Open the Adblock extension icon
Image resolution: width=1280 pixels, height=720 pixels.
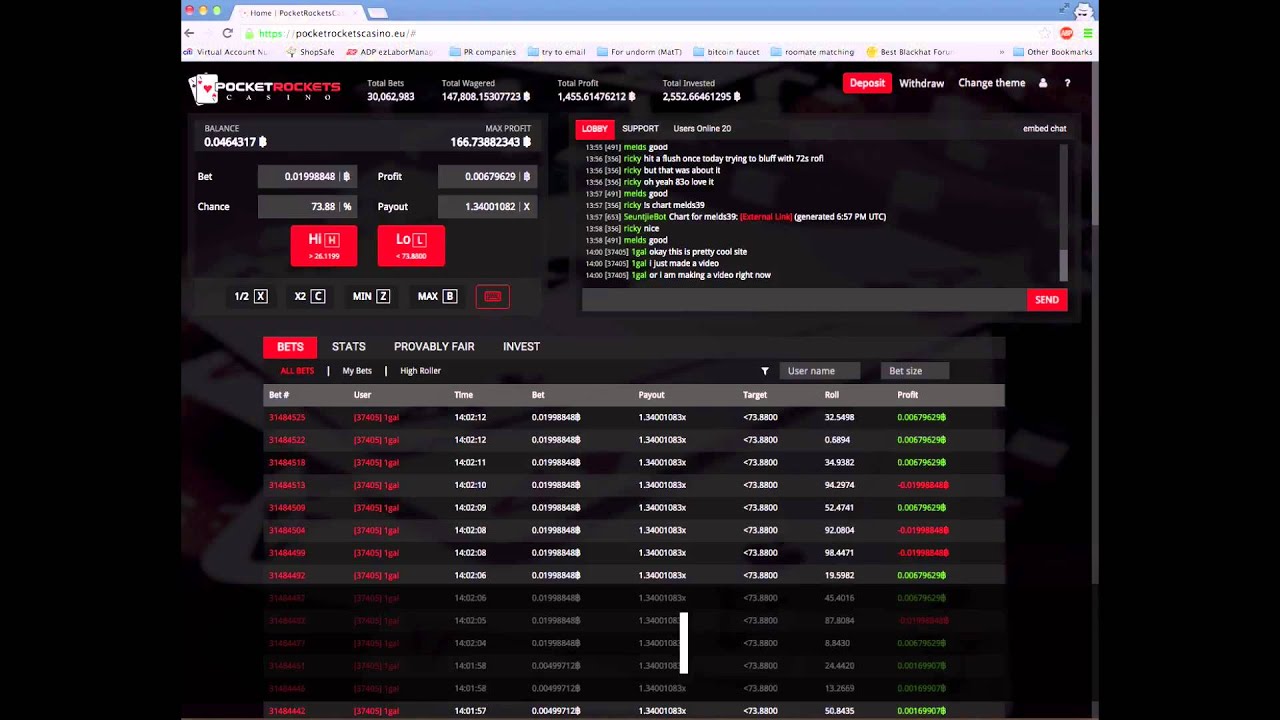click(x=1066, y=33)
